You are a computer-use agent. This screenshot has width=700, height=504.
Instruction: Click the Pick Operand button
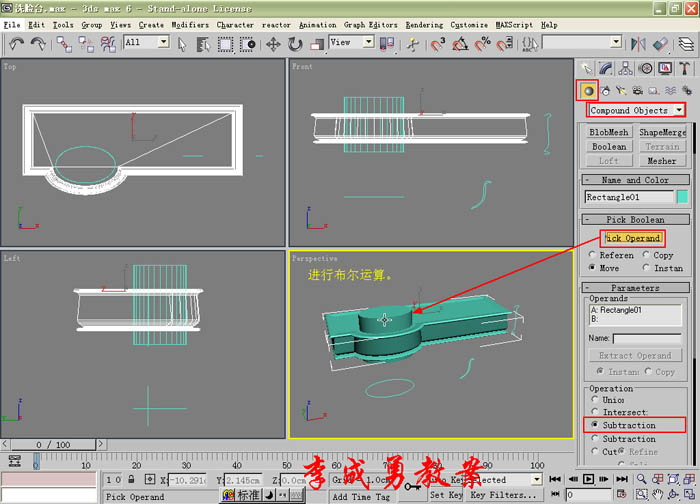click(x=633, y=238)
